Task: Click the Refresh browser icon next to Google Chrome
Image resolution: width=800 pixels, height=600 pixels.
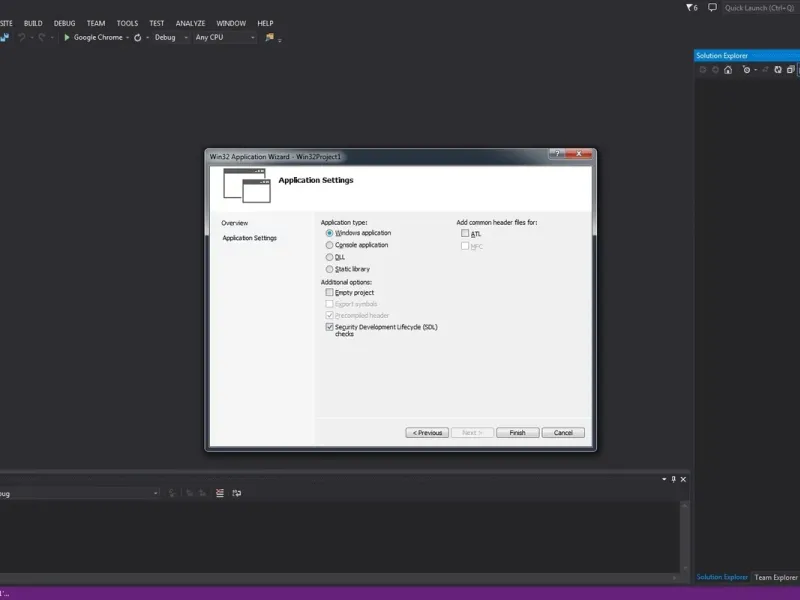Action: [137, 38]
